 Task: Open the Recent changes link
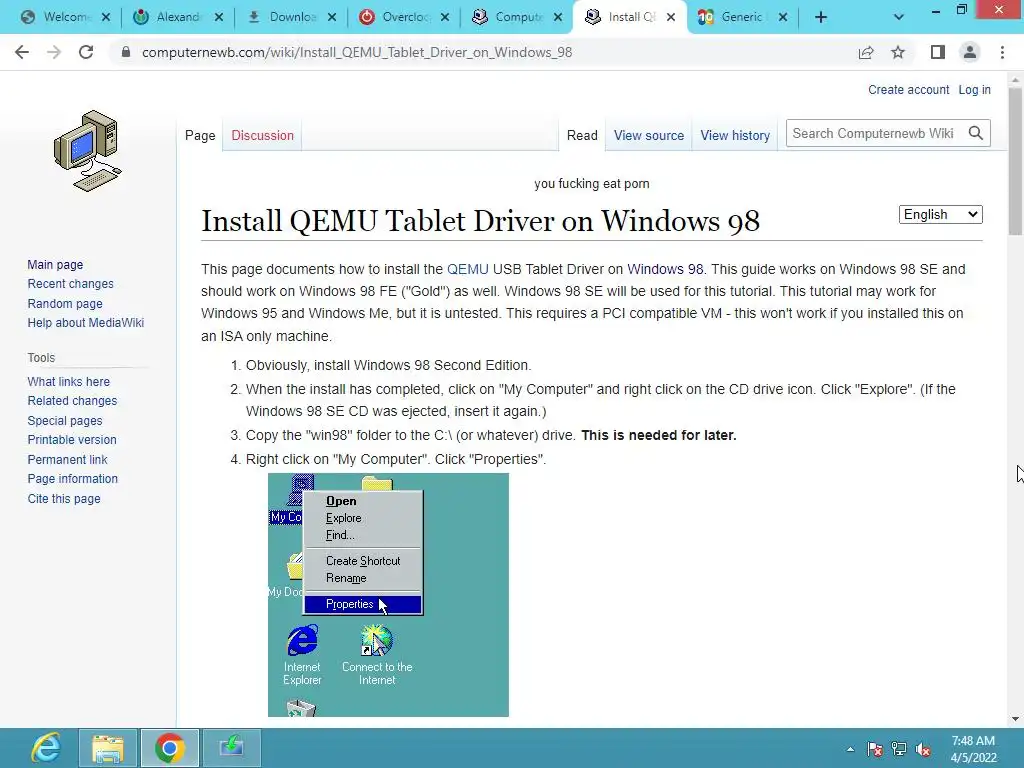[71, 283]
